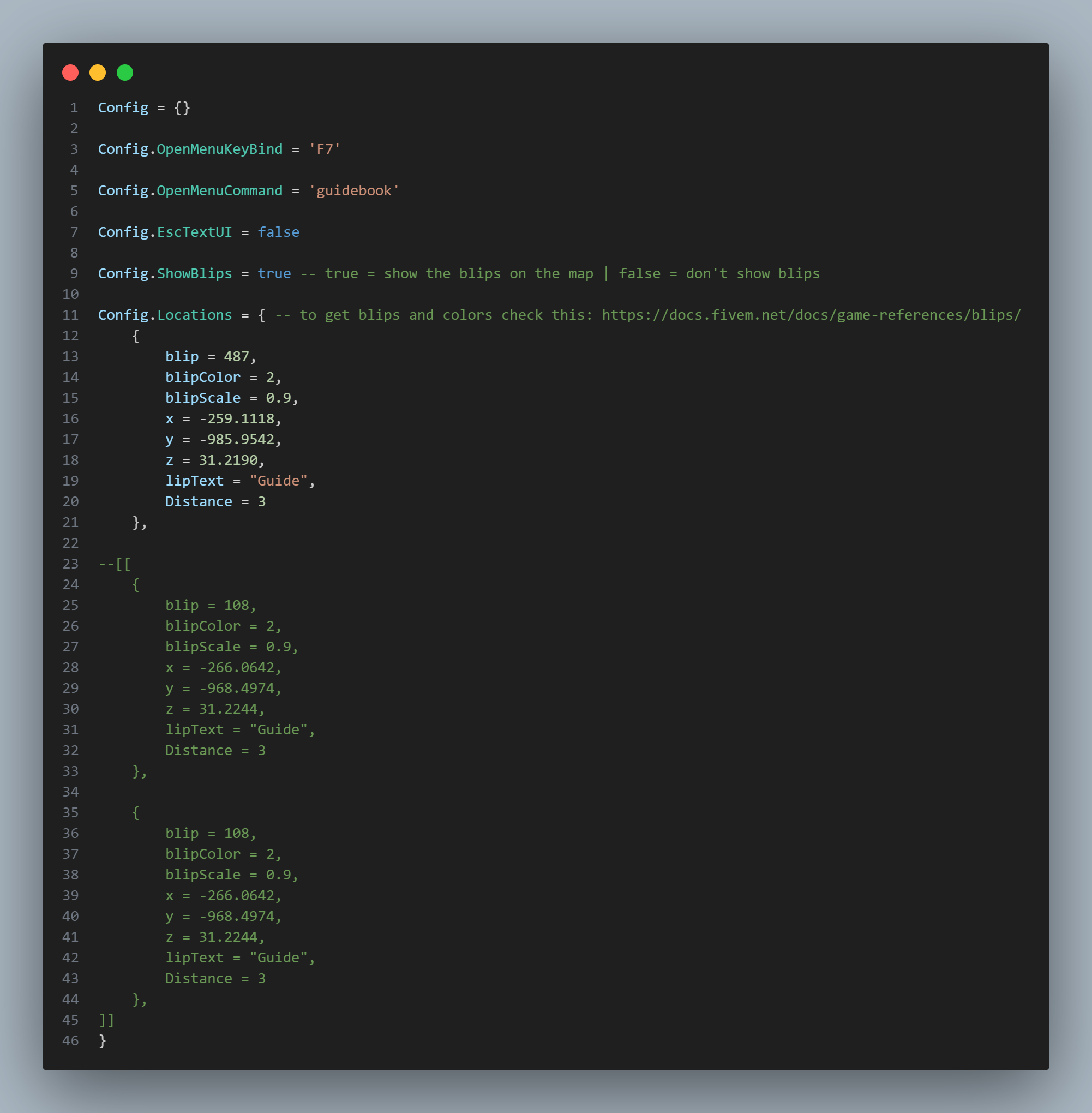Click the ]] block comment closer
This screenshot has width=1092, height=1113.
pyautogui.click(x=107, y=1020)
